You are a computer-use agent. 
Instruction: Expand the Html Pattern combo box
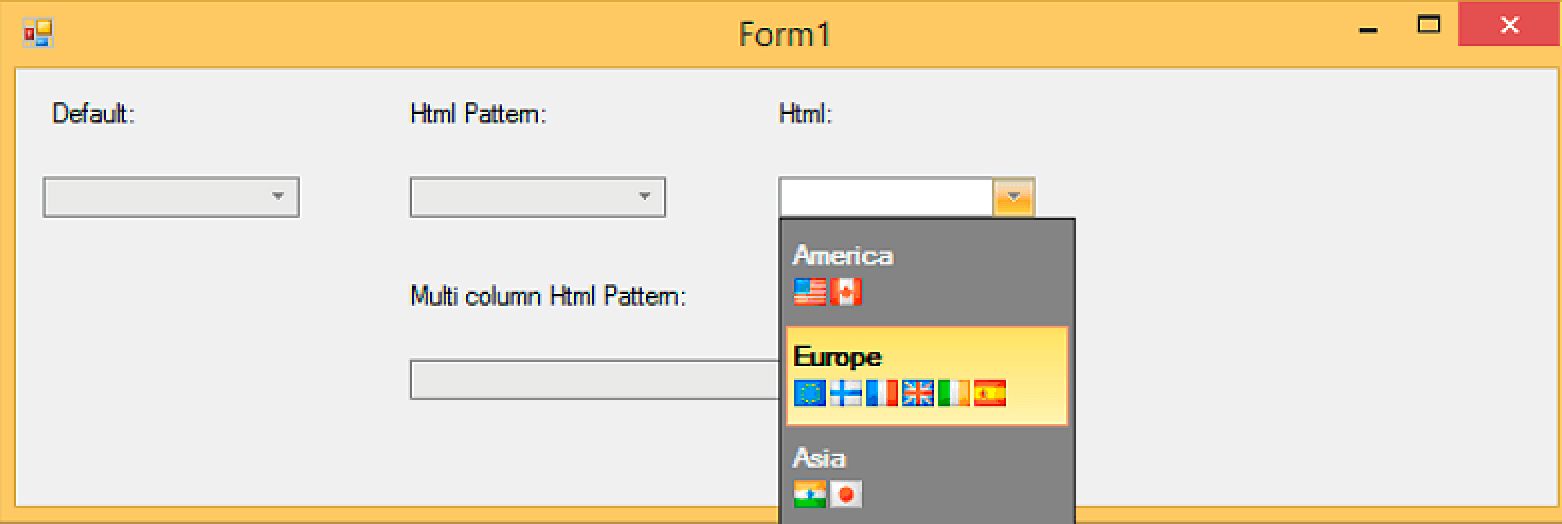tap(645, 197)
